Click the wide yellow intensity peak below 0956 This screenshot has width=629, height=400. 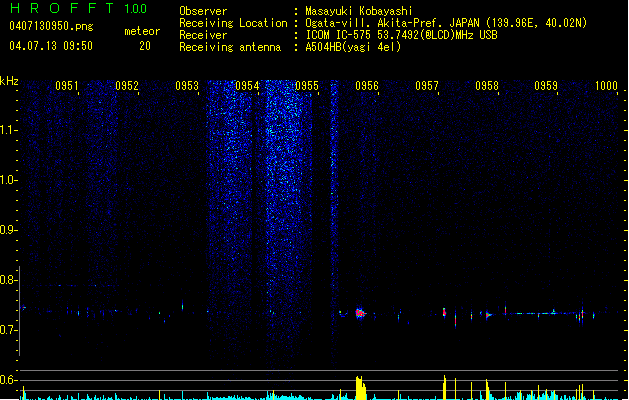click(361, 388)
